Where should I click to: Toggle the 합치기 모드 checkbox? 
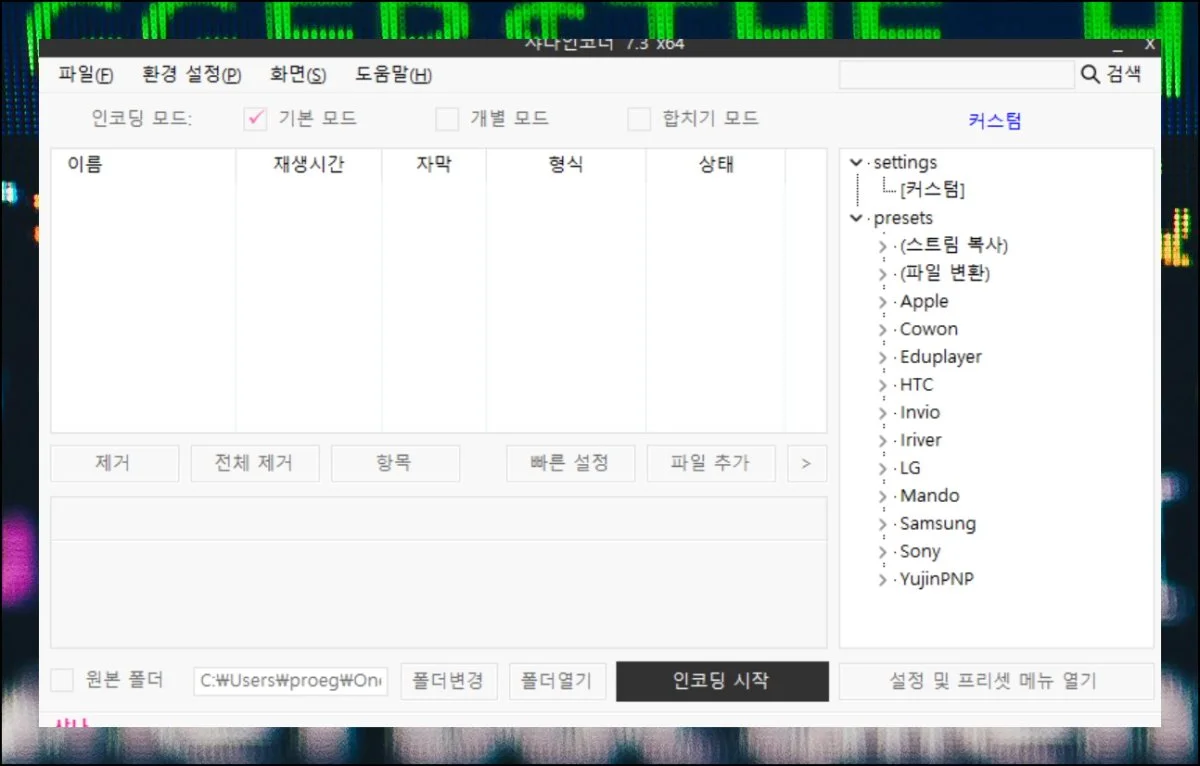639,119
